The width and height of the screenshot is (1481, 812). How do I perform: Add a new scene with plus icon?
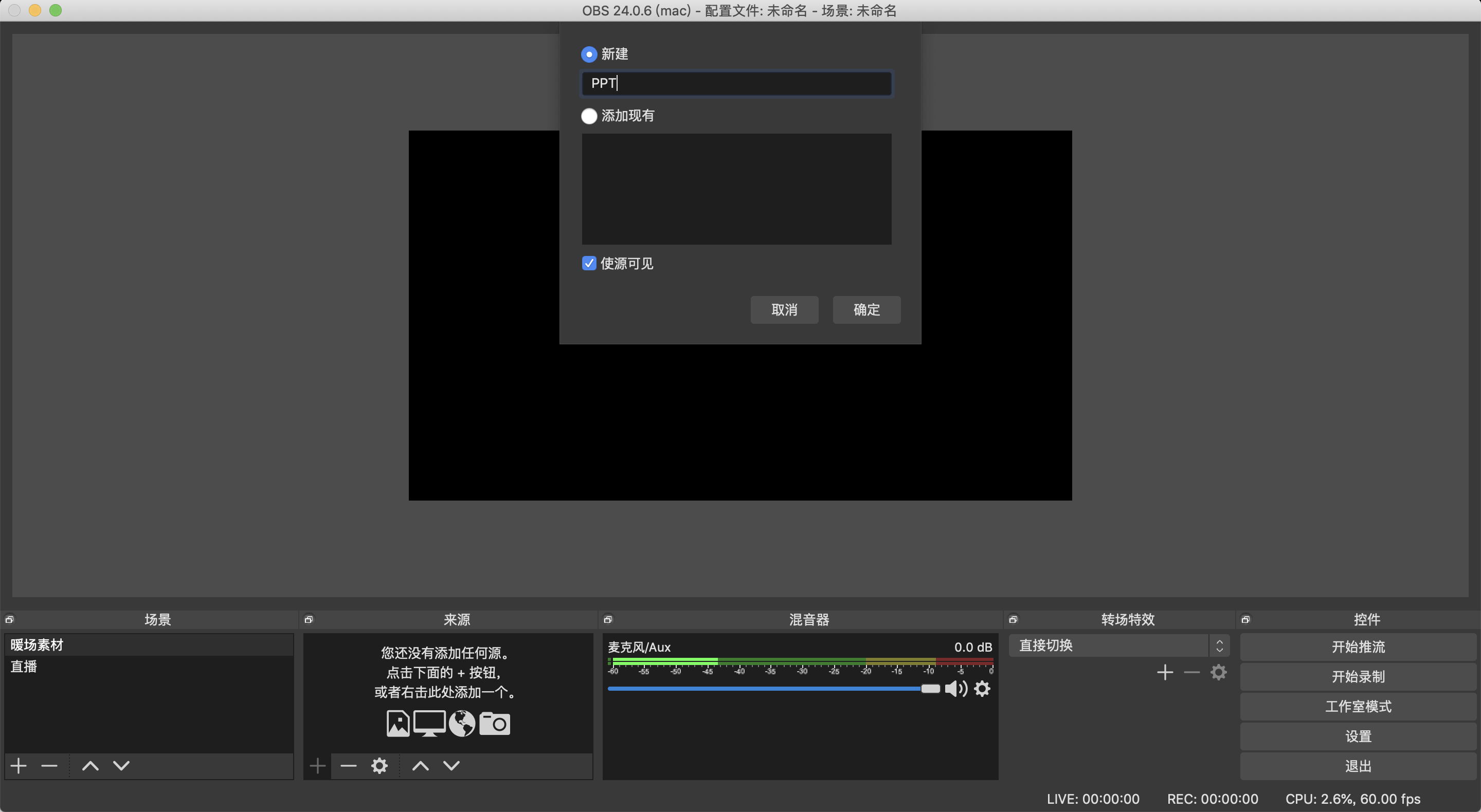[x=19, y=765]
